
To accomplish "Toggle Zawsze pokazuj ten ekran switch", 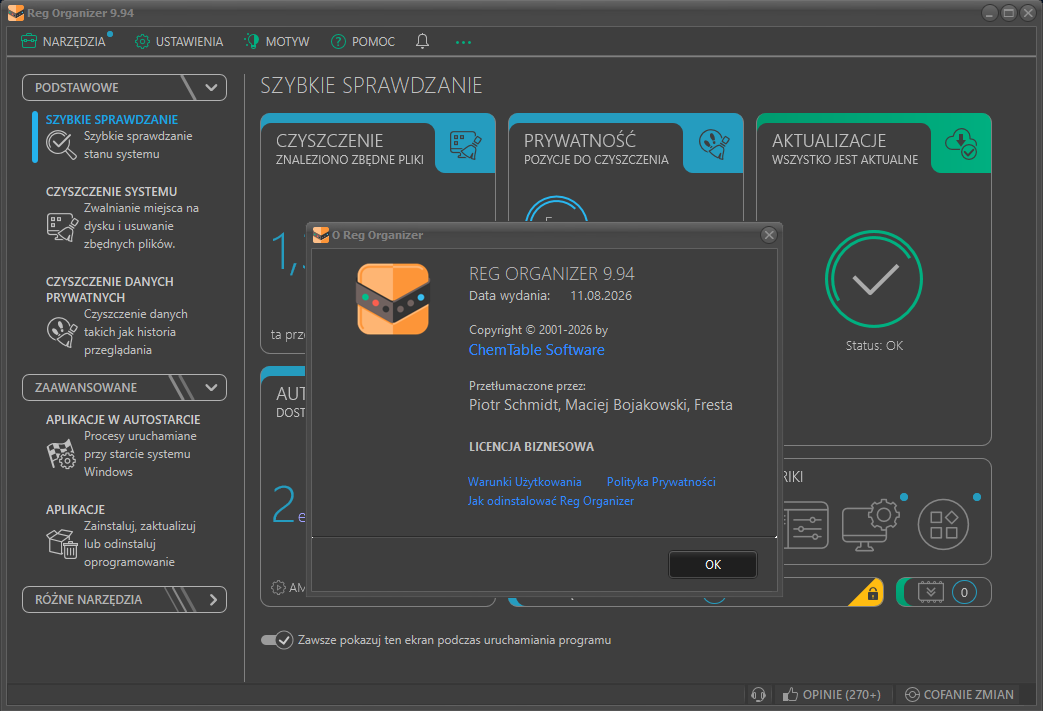I will (277, 640).
